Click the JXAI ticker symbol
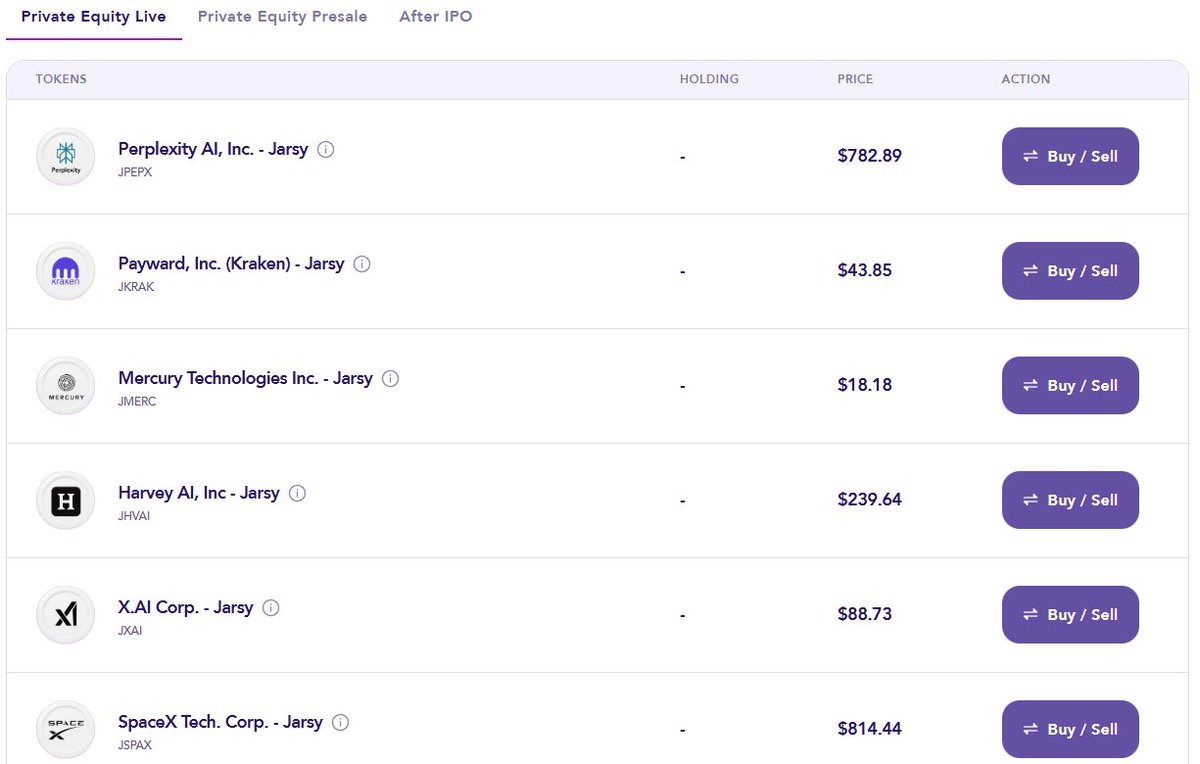Image resolution: width=1200 pixels, height=764 pixels. pyautogui.click(x=130, y=631)
